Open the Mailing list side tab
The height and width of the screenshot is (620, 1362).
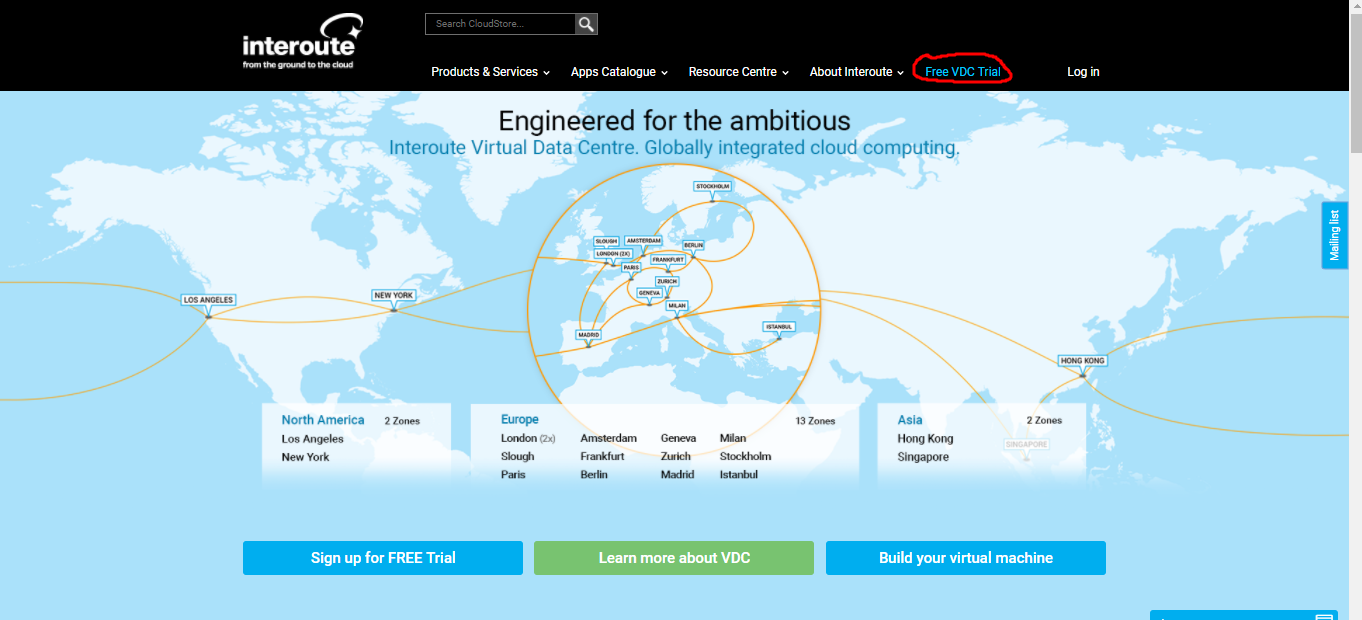[x=1334, y=235]
